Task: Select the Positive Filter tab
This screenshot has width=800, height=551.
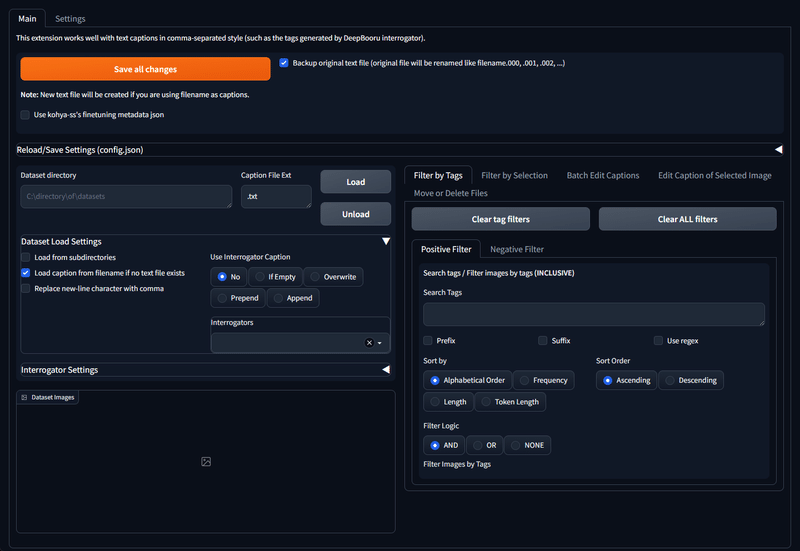Action: tap(446, 249)
